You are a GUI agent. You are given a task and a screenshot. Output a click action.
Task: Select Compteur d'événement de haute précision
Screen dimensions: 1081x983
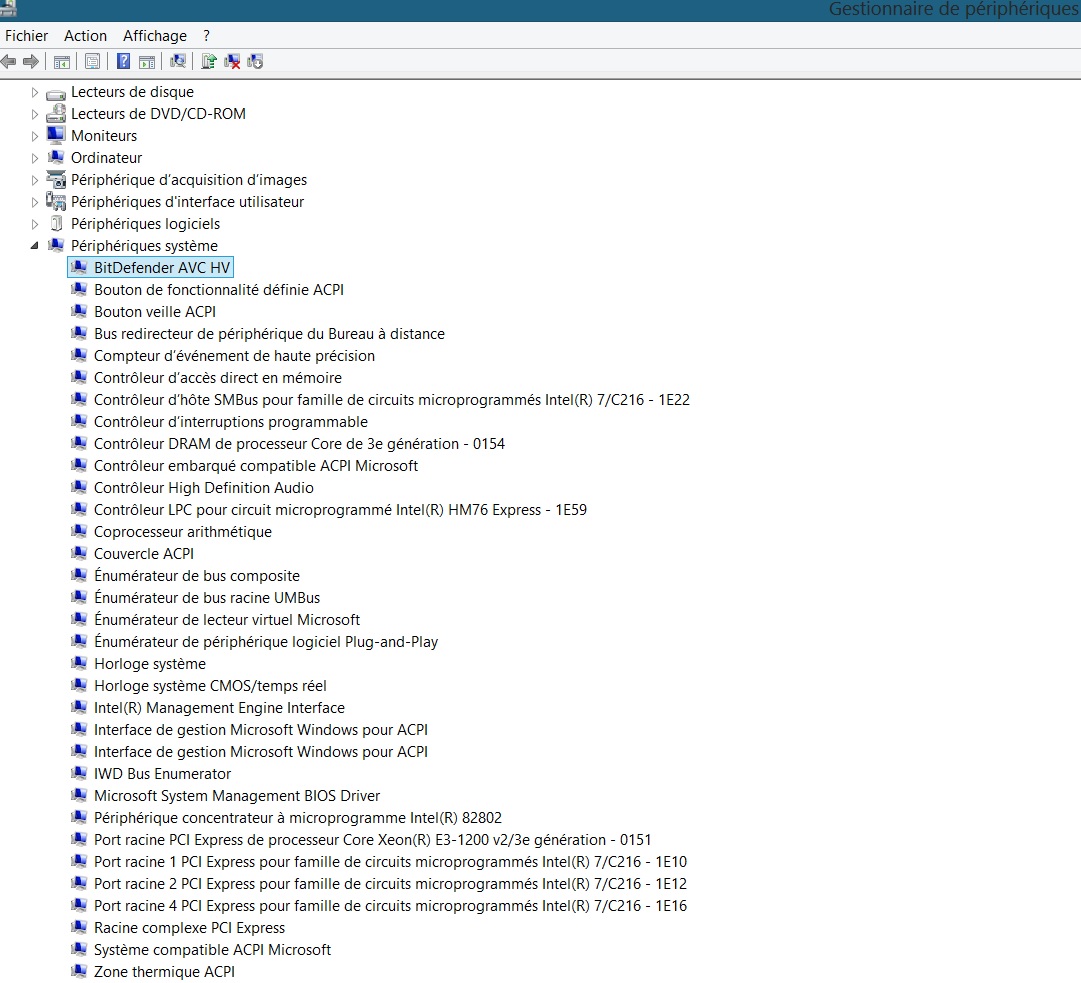point(234,356)
